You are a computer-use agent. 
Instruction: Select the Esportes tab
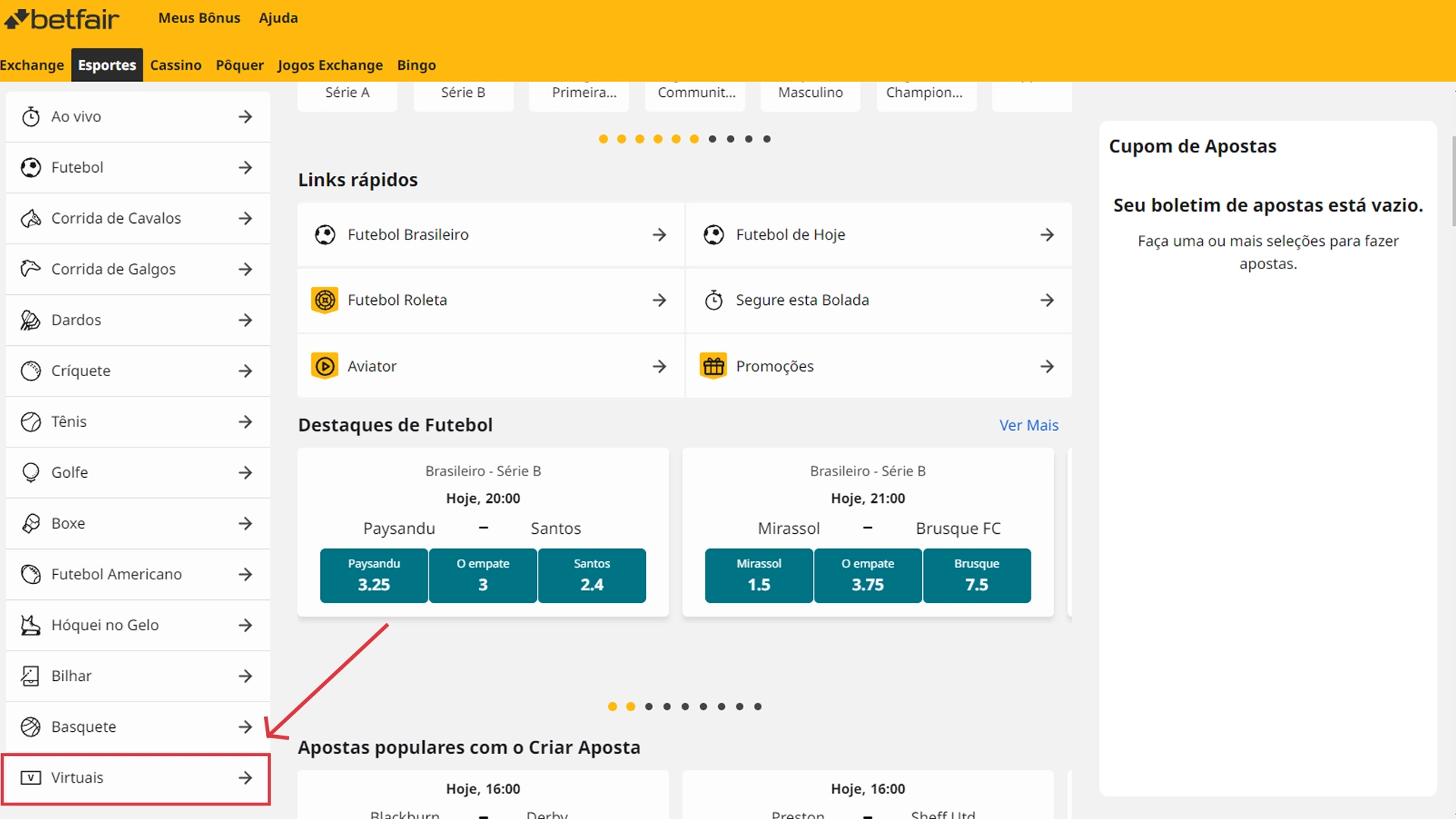[x=107, y=65]
